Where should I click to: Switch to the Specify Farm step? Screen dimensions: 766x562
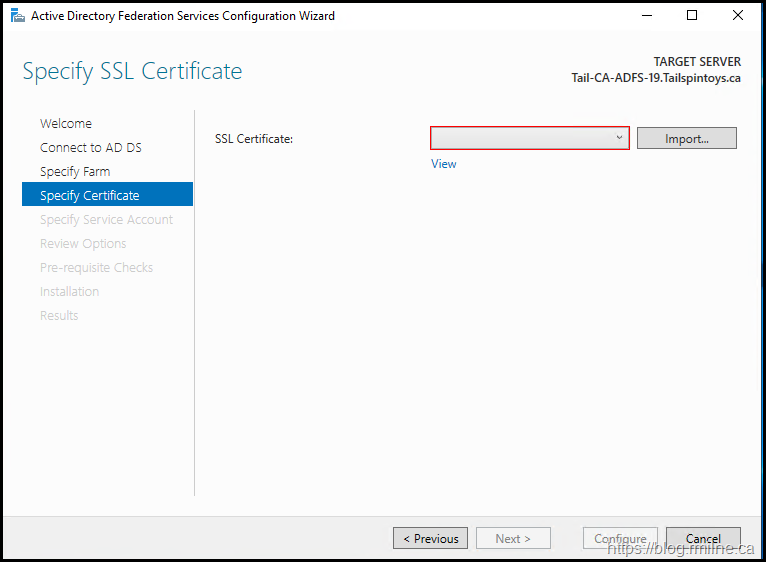(x=75, y=172)
